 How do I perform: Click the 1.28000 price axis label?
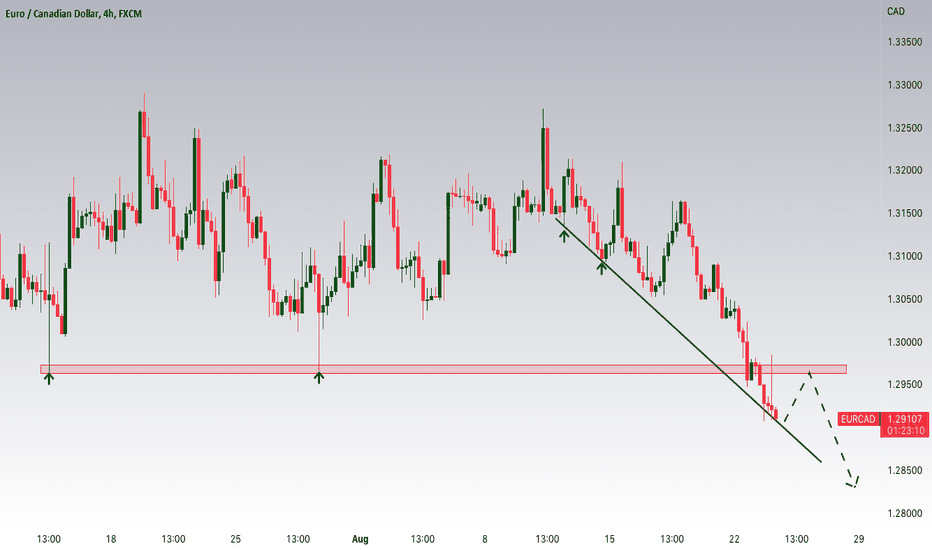(x=905, y=513)
